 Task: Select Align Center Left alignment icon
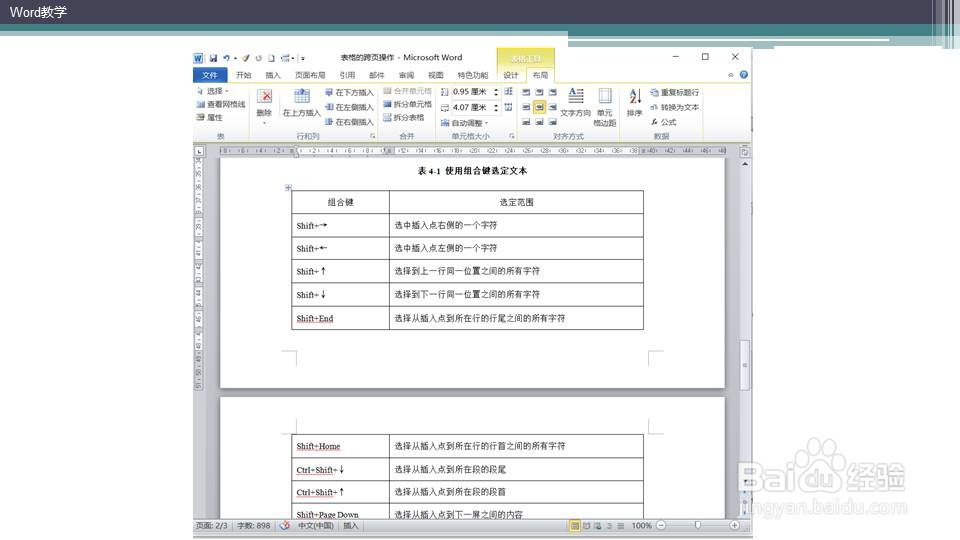click(526, 107)
